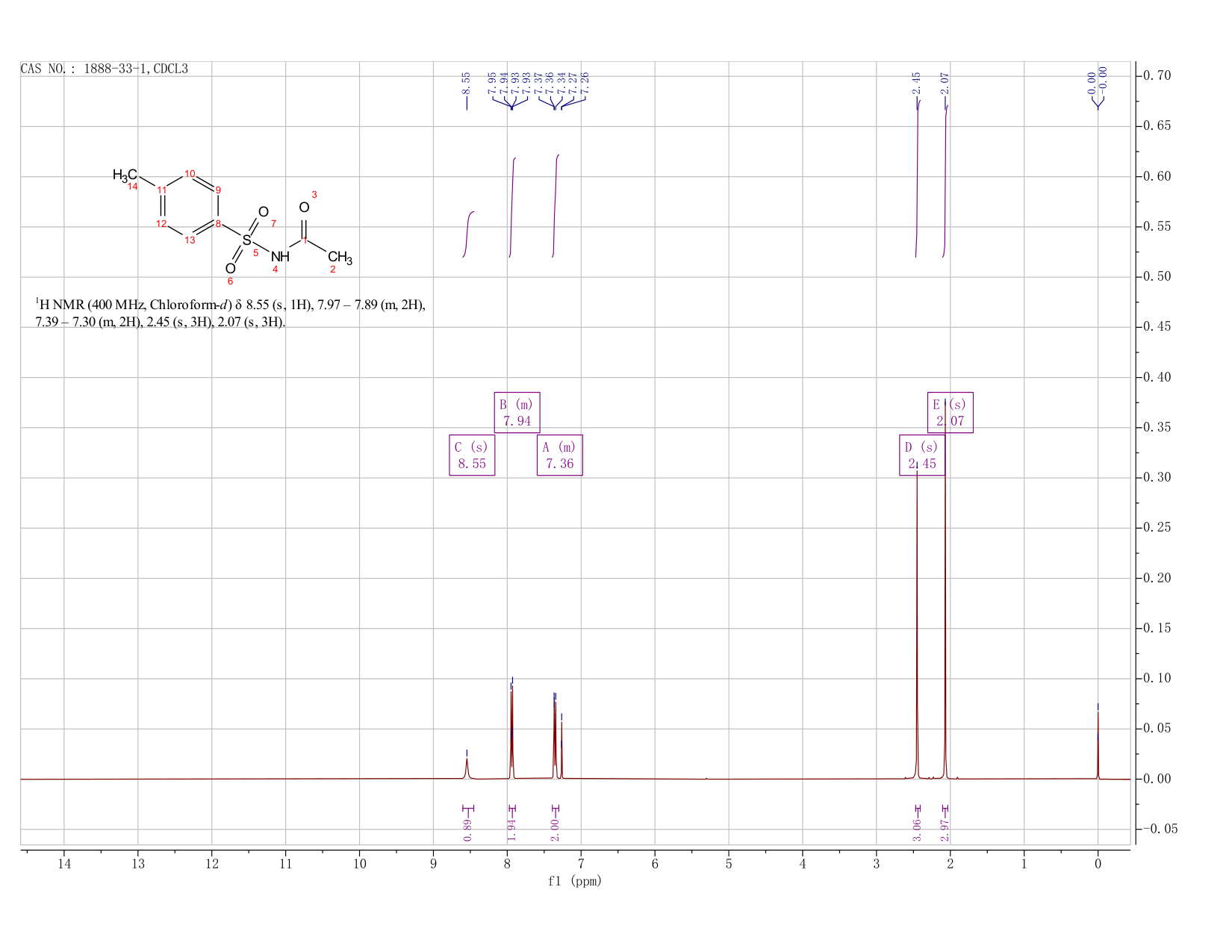Select the E (s) 2.07 multiplet box
Image resolution: width=1232 pixels, height=952 pixels.
pos(951,412)
